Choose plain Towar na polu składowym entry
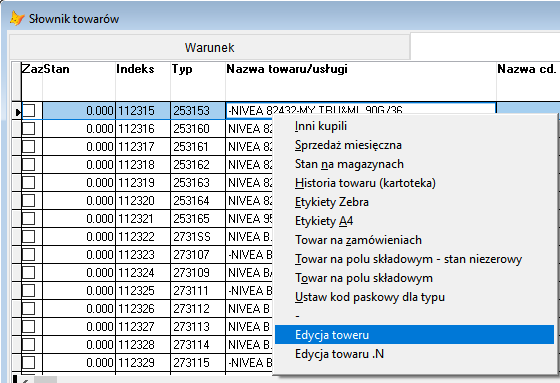Image resolution: width=560 pixels, height=383 pixels. click(414, 278)
